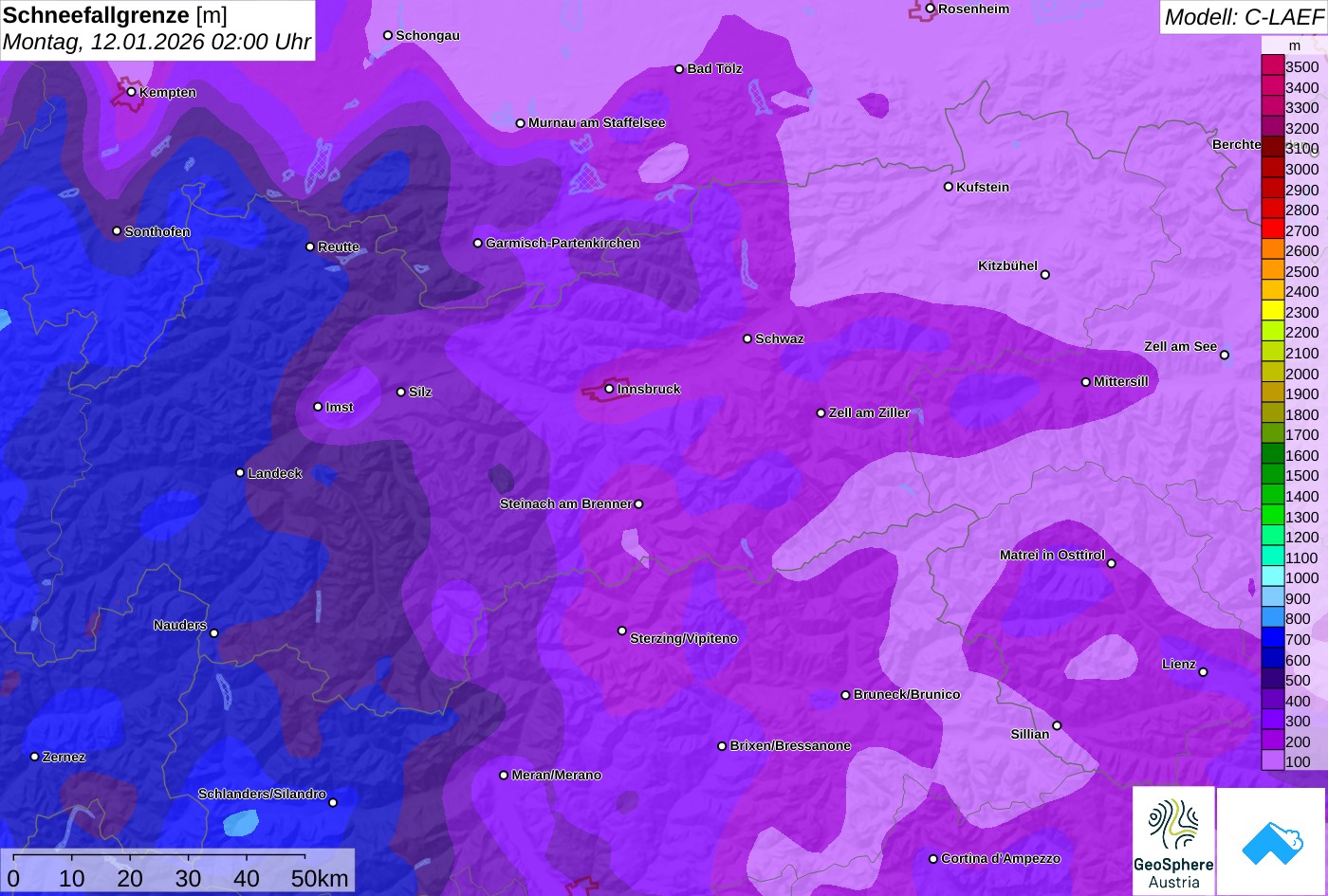Click the Innsbruck label text
Screen dimensions: 1328x896
(649, 390)
